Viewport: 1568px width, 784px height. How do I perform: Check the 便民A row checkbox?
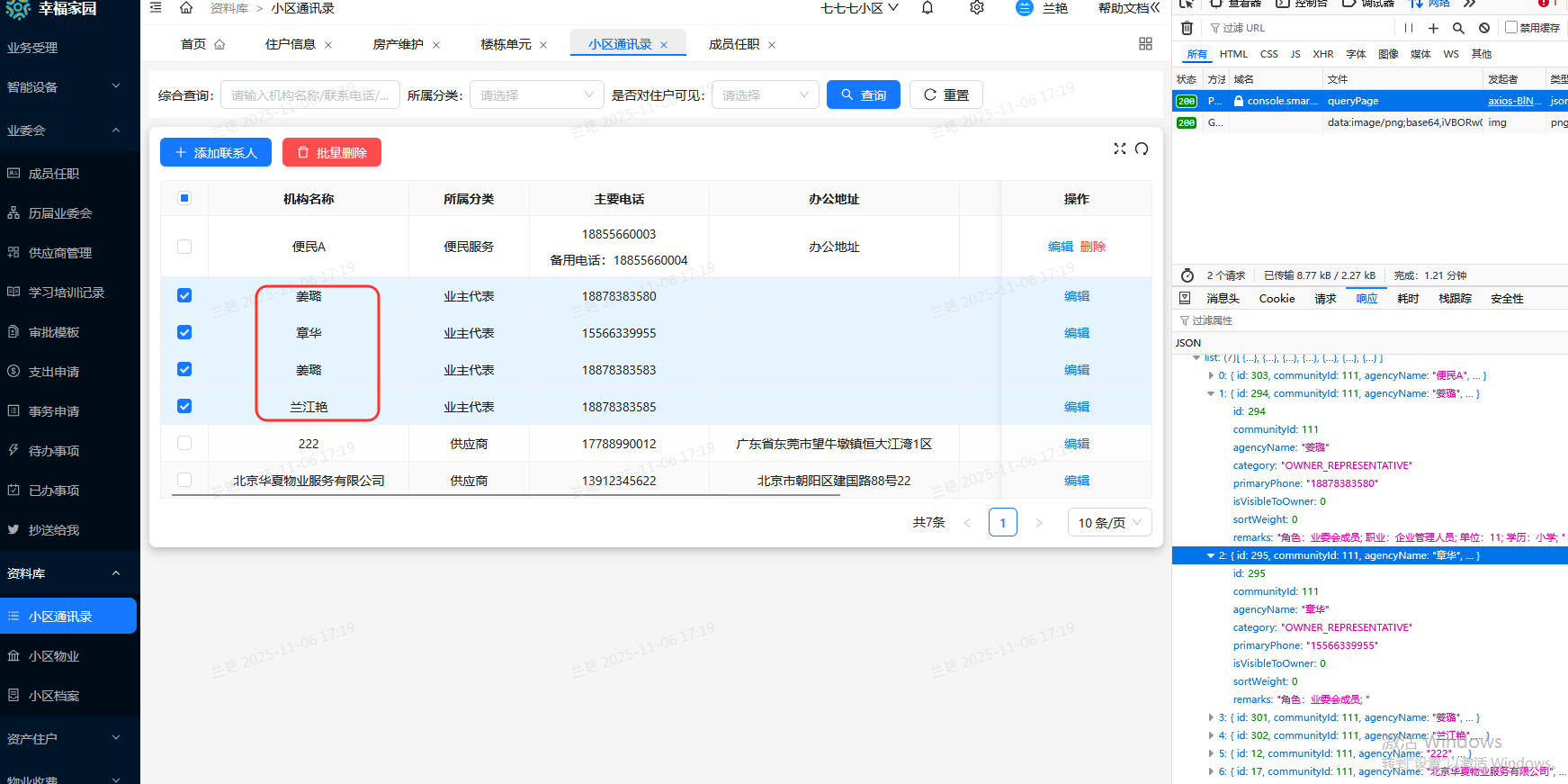pyautogui.click(x=184, y=247)
